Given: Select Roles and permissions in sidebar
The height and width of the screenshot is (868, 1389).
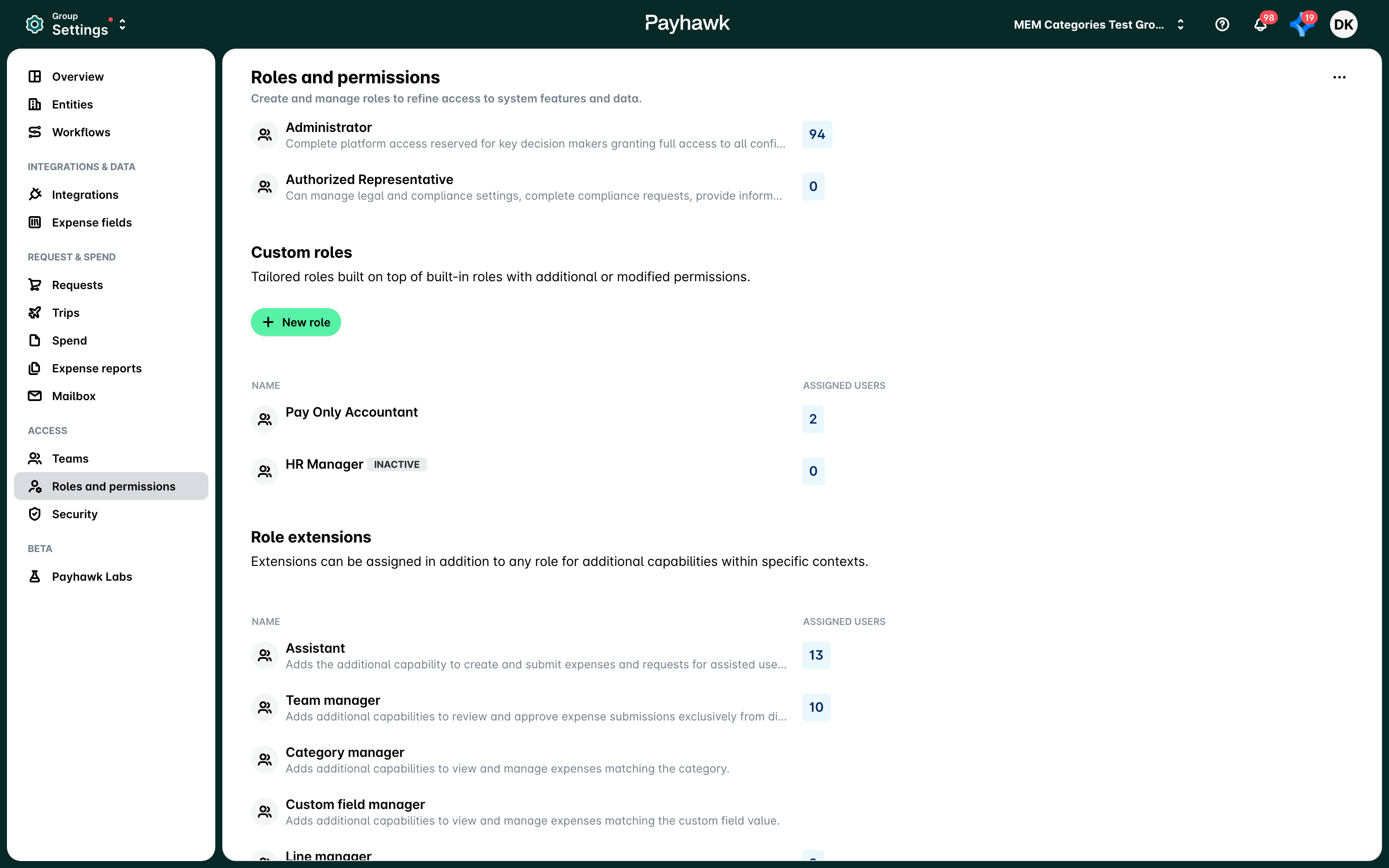Looking at the screenshot, I should point(111,486).
